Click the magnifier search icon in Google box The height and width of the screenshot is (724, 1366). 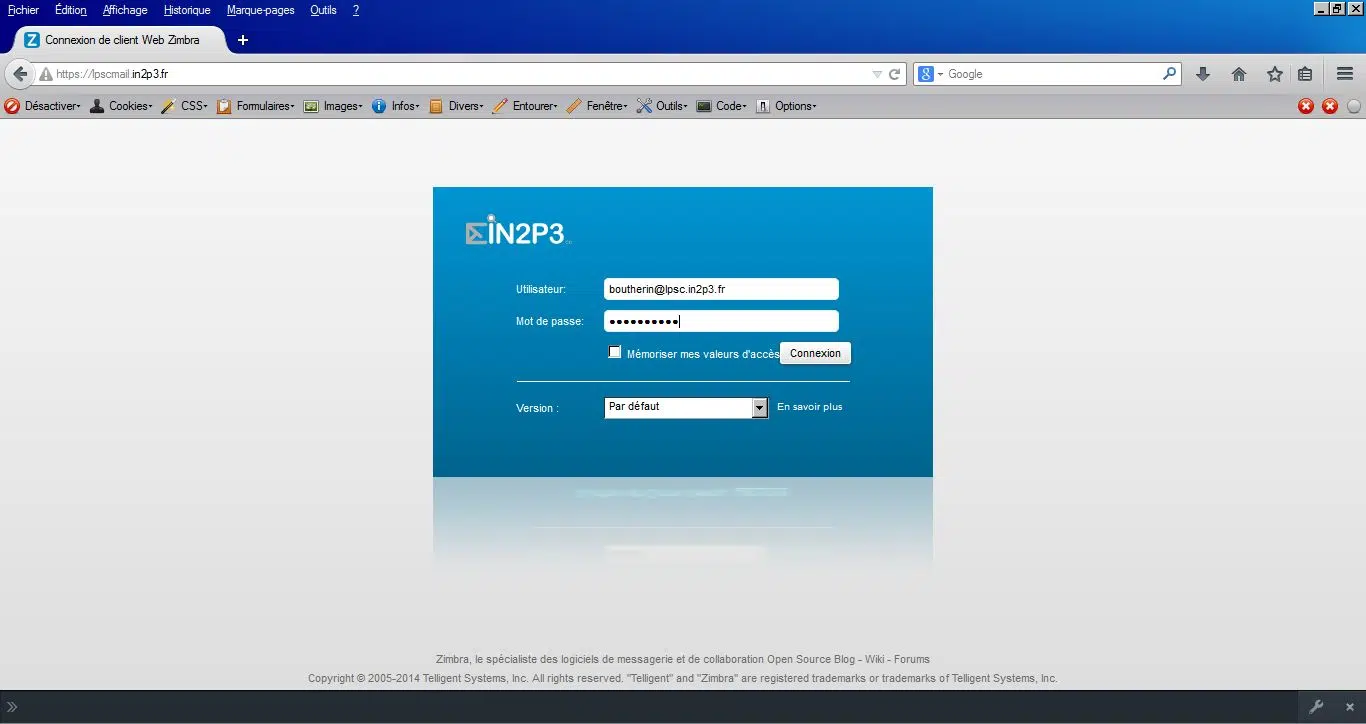[x=1169, y=74]
